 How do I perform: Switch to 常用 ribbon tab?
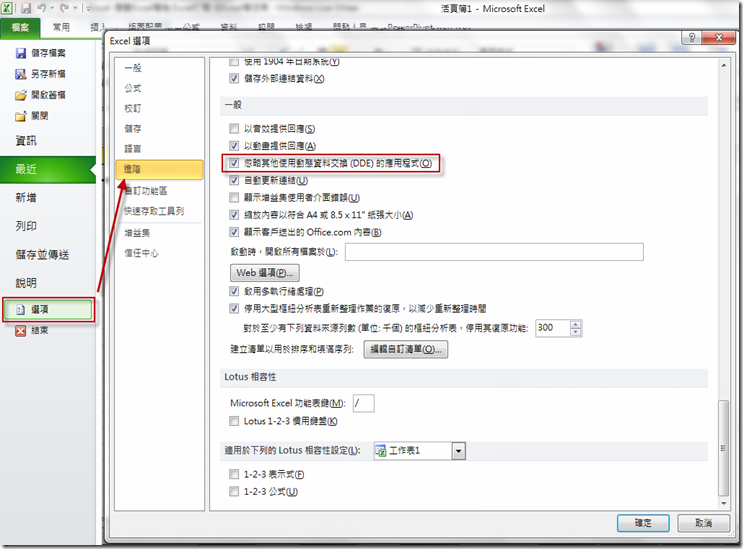(x=61, y=27)
